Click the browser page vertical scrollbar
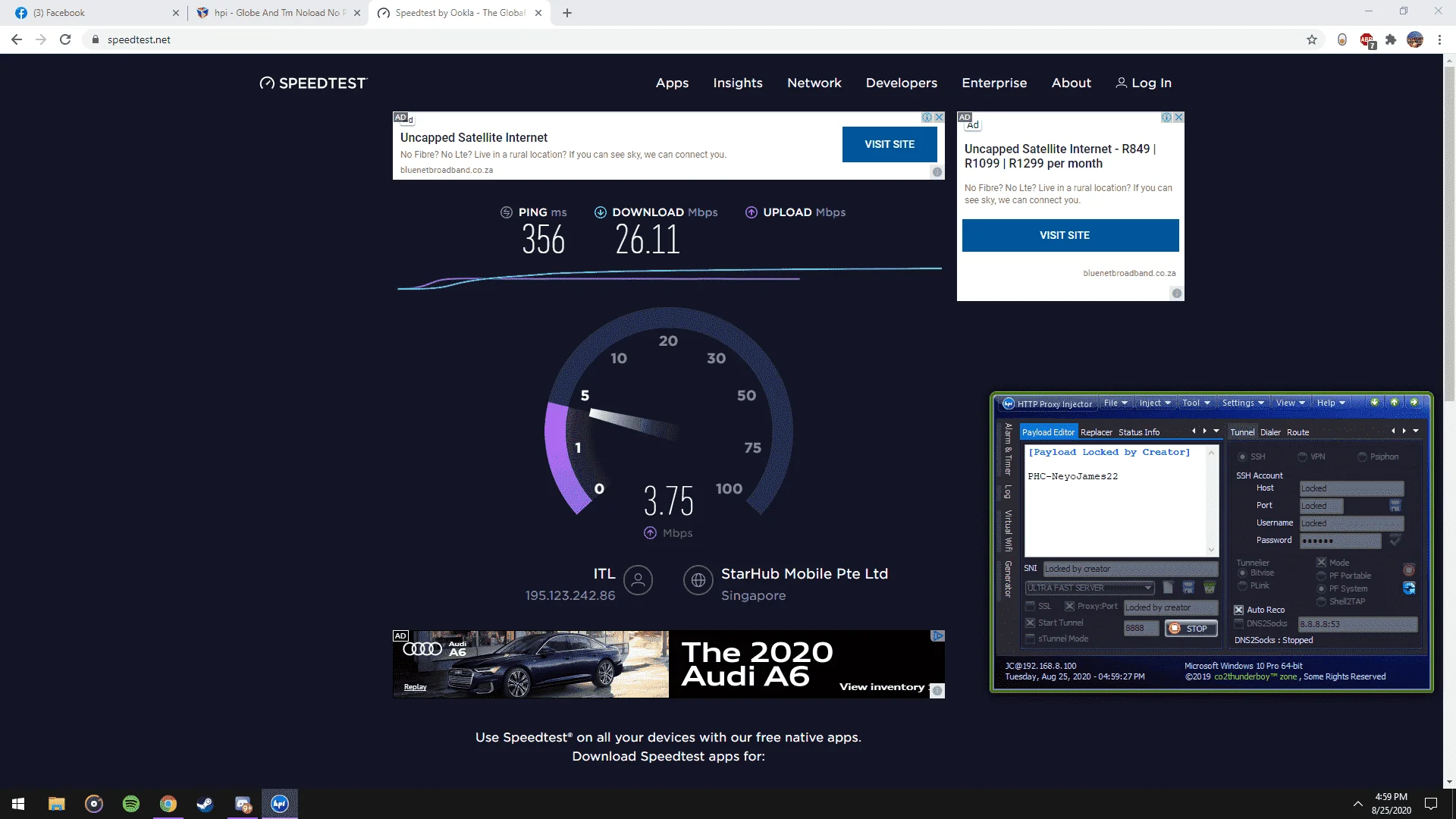 tap(1449, 235)
